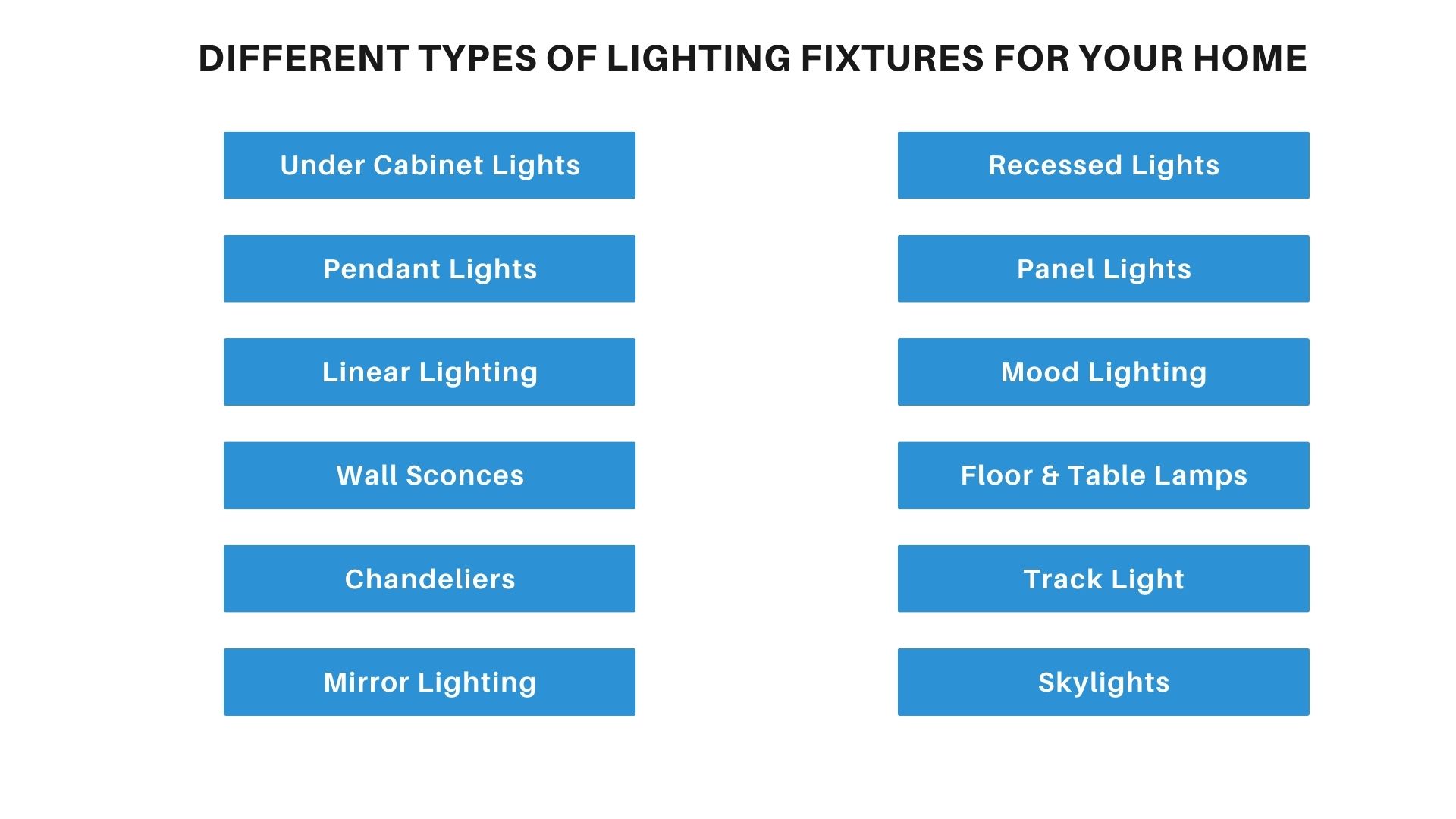This screenshot has width=1456, height=819.
Task: Click the Under Cabinet Lights button
Action: coord(429,165)
